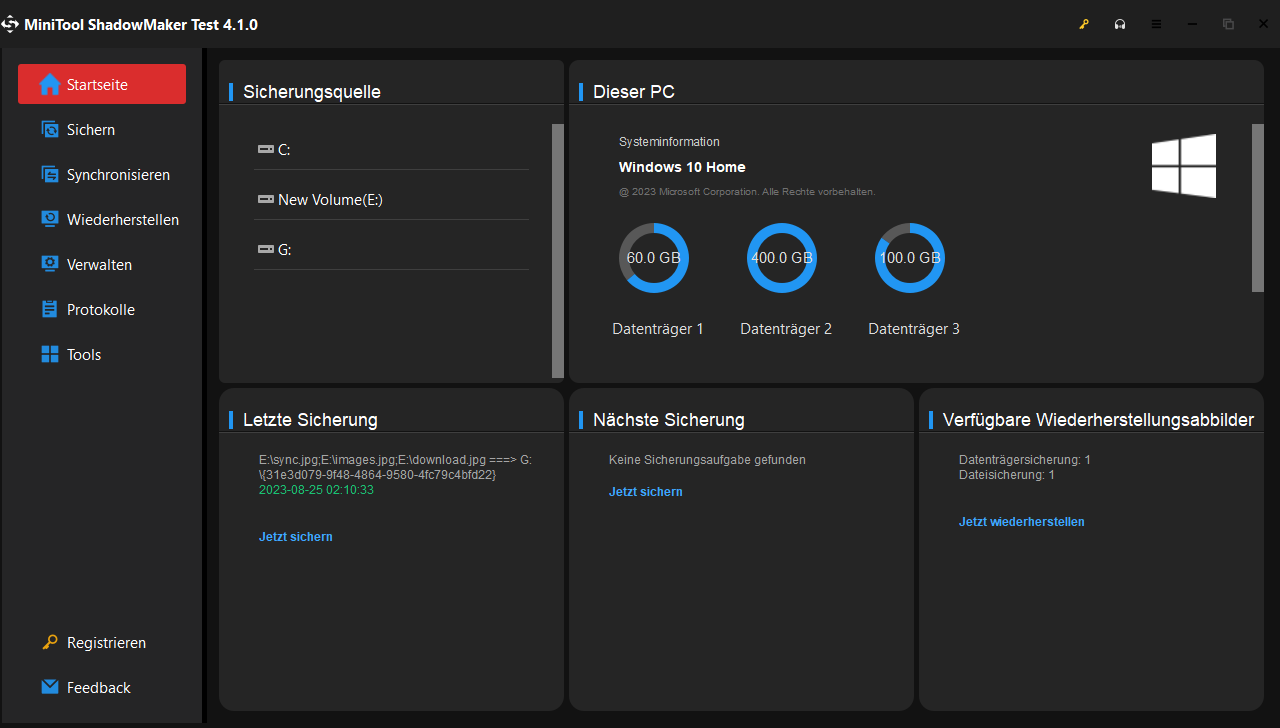Click the Feedback label
Image resolution: width=1280 pixels, height=728 pixels.
99,688
